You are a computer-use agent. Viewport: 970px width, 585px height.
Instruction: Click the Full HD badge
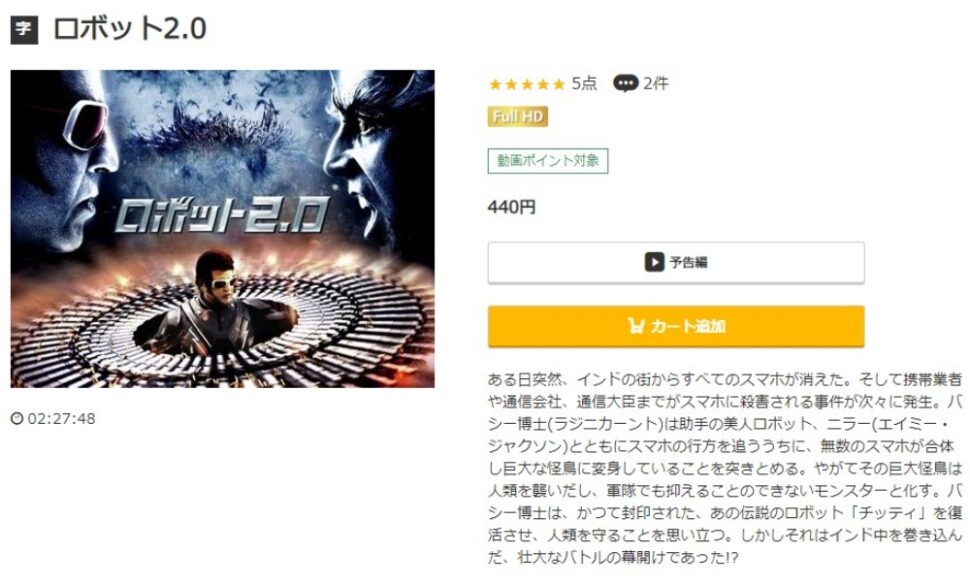pos(518,116)
